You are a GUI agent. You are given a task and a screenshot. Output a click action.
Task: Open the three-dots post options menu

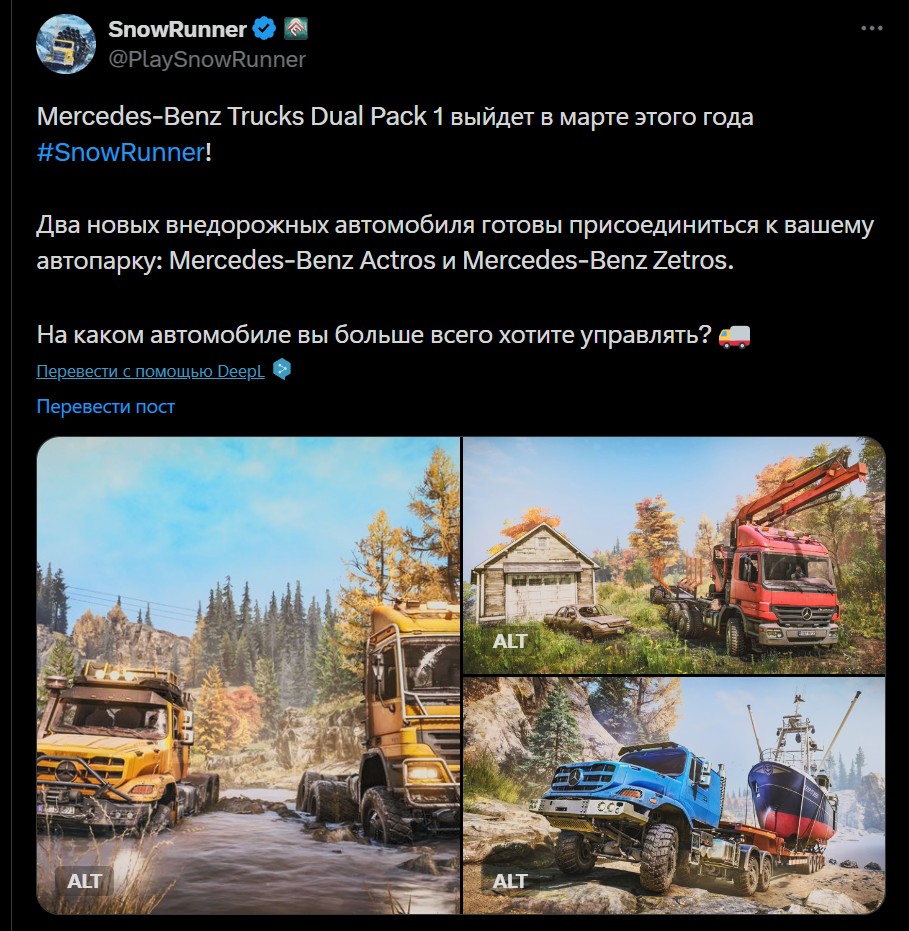pos(872,28)
